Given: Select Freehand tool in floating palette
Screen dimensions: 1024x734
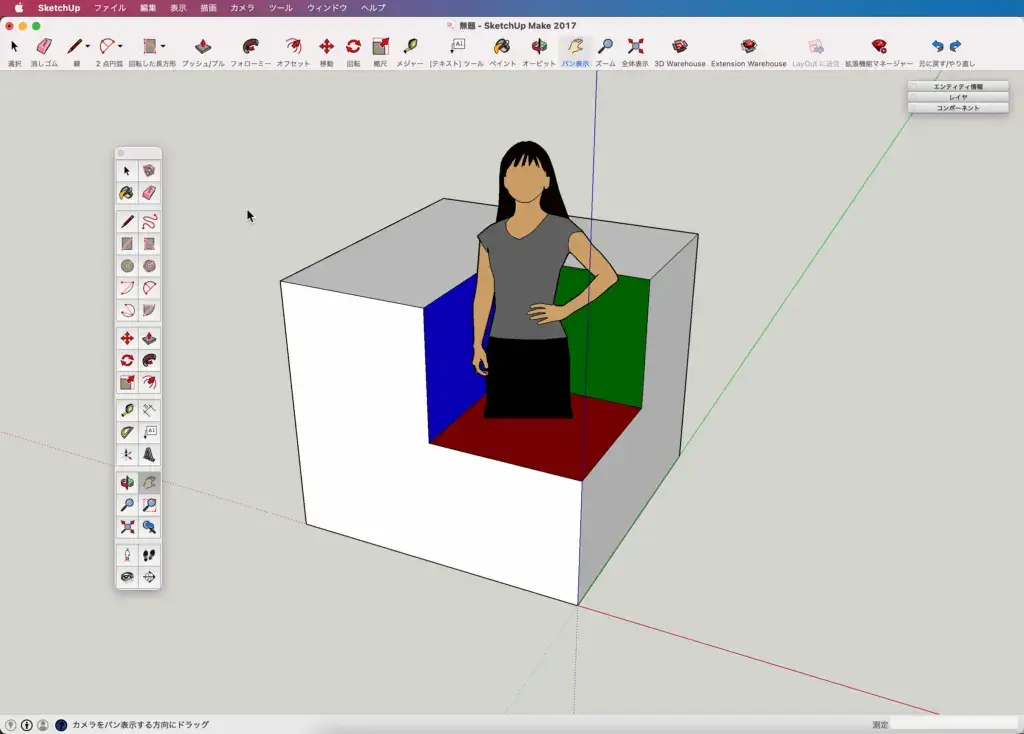Looking at the screenshot, I should pos(149,222).
